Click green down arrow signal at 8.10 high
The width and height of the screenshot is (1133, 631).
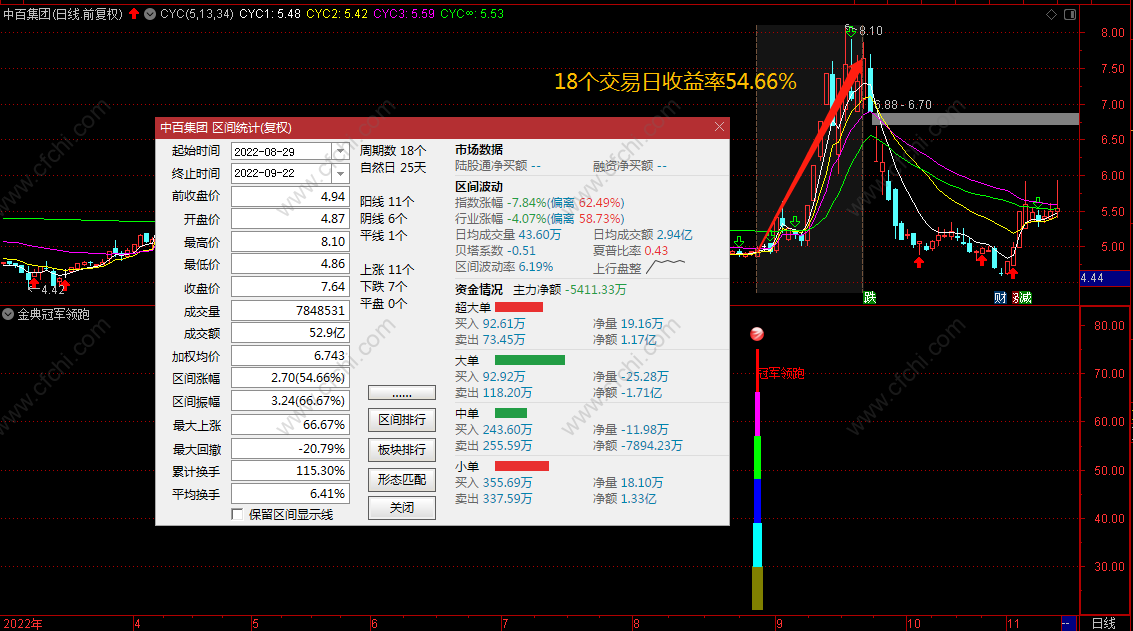(x=850, y=31)
